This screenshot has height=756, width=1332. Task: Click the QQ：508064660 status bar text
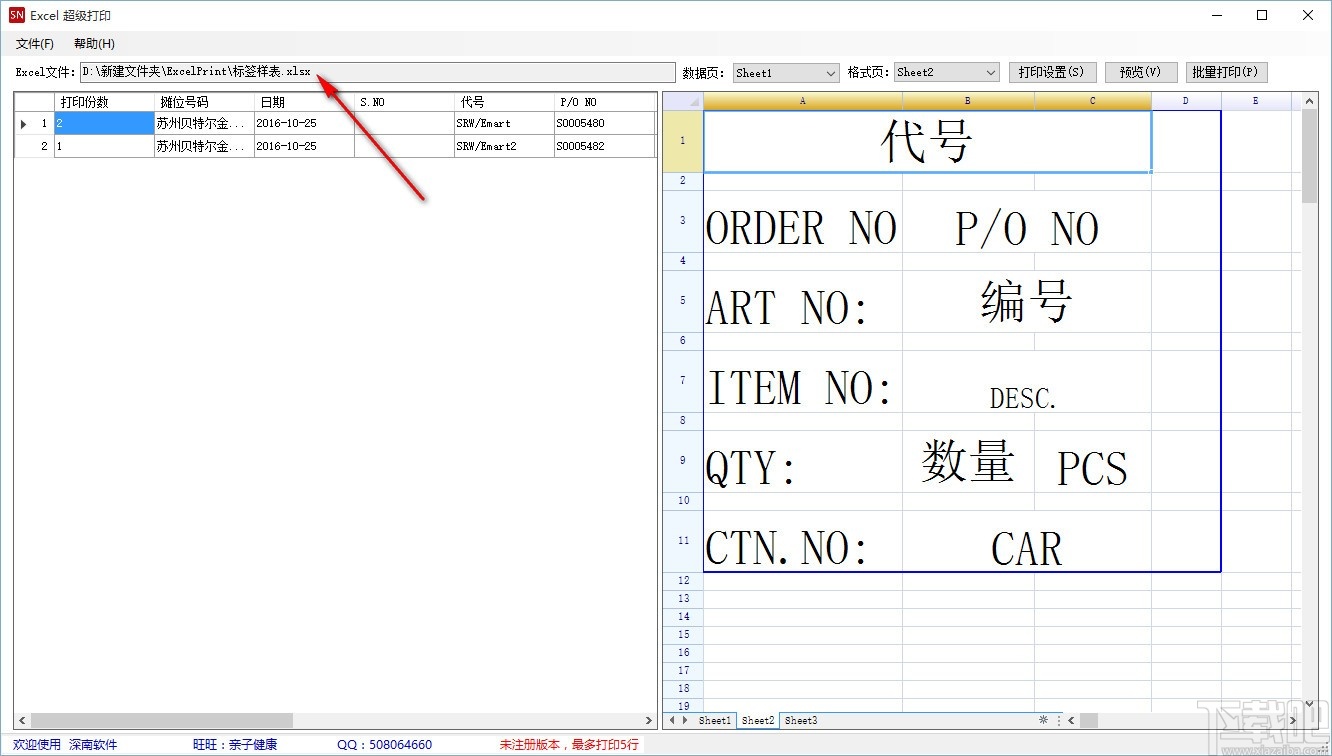[x=385, y=745]
